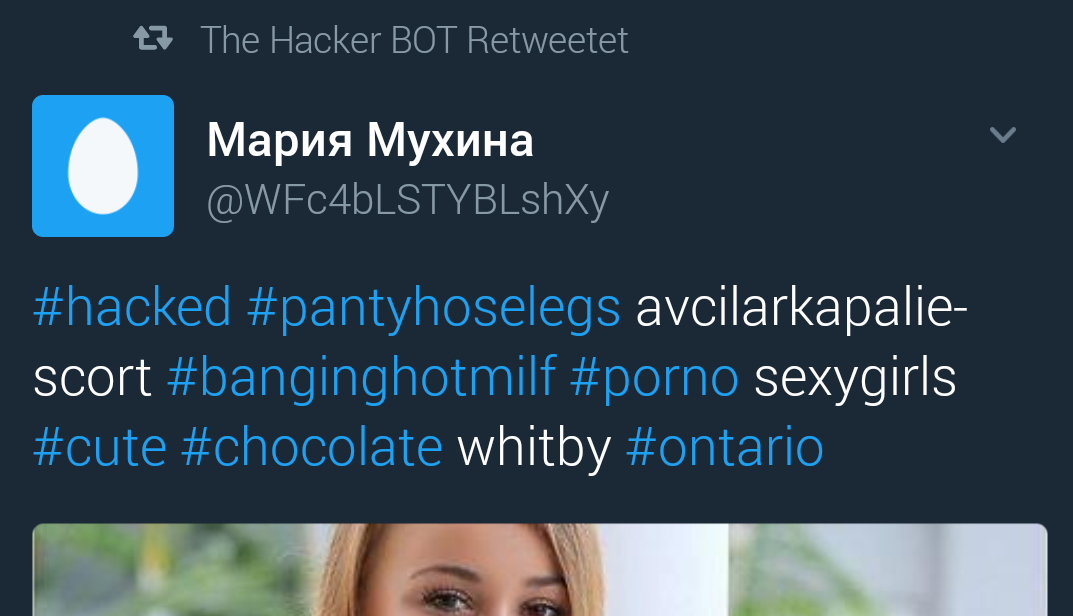The height and width of the screenshot is (616, 1073).
Task: Expand the tweet options chevron
Action: [1002, 135]
